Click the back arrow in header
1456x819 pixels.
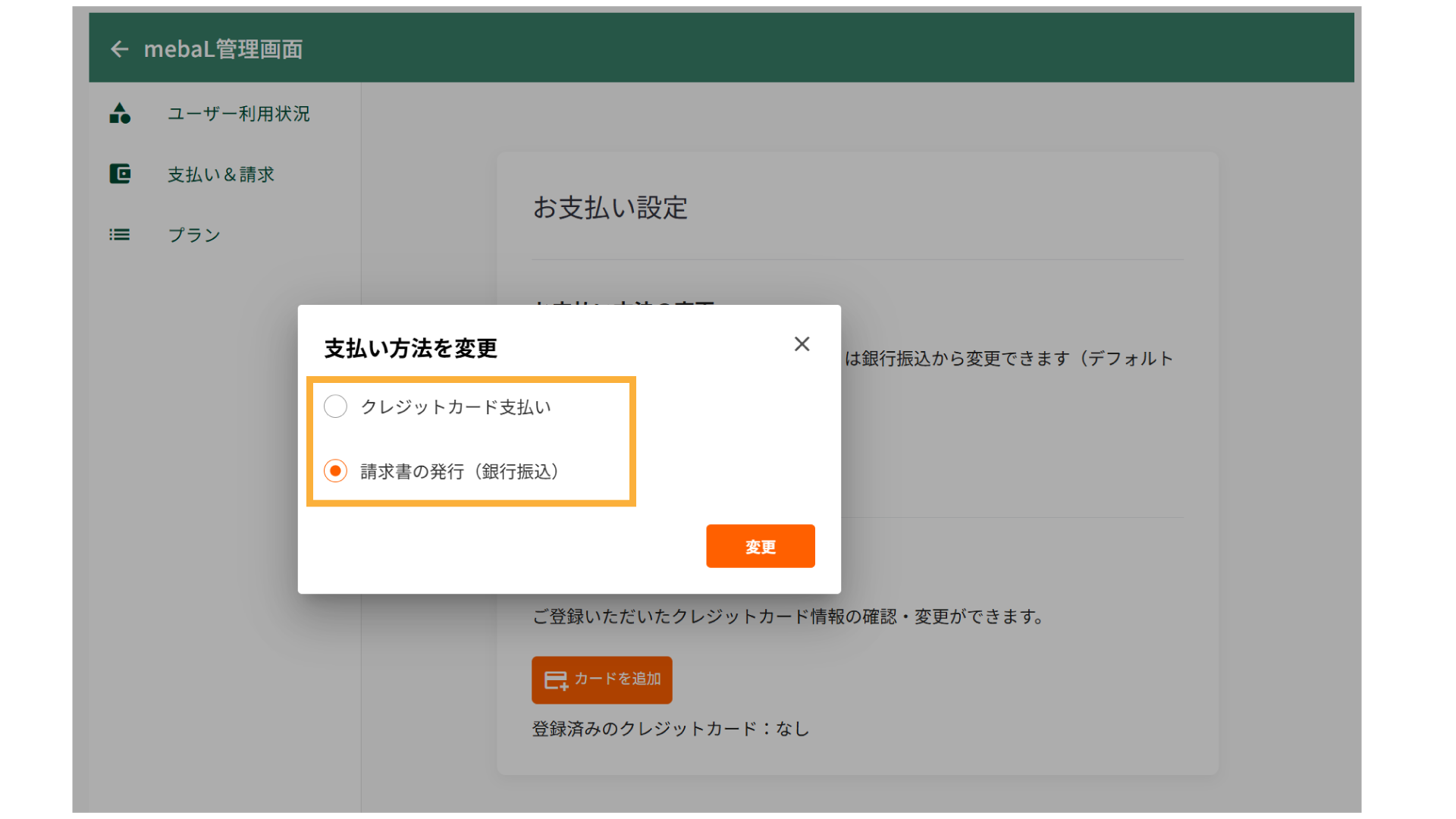pyautogui.click(x=119, y=49)
